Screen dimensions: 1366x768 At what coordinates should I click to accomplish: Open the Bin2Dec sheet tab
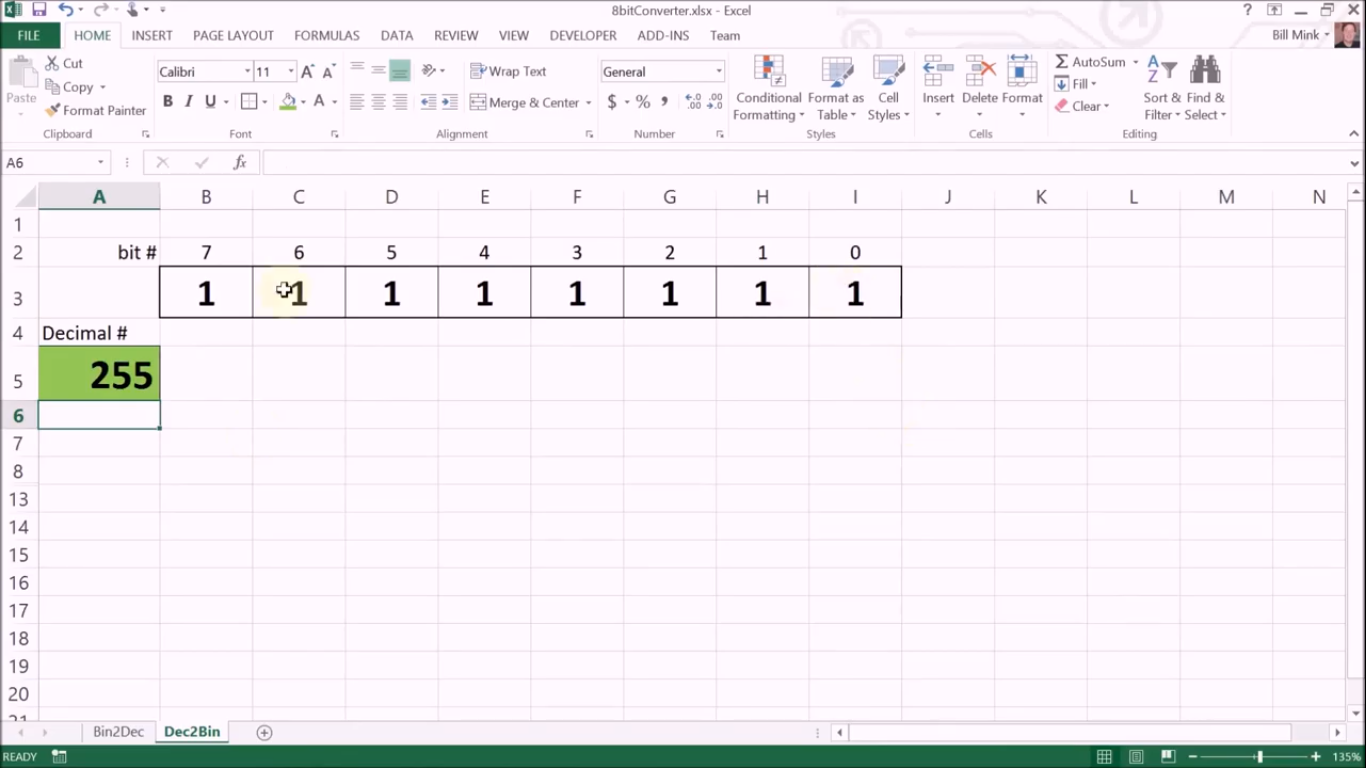click(x=117, y=731)
